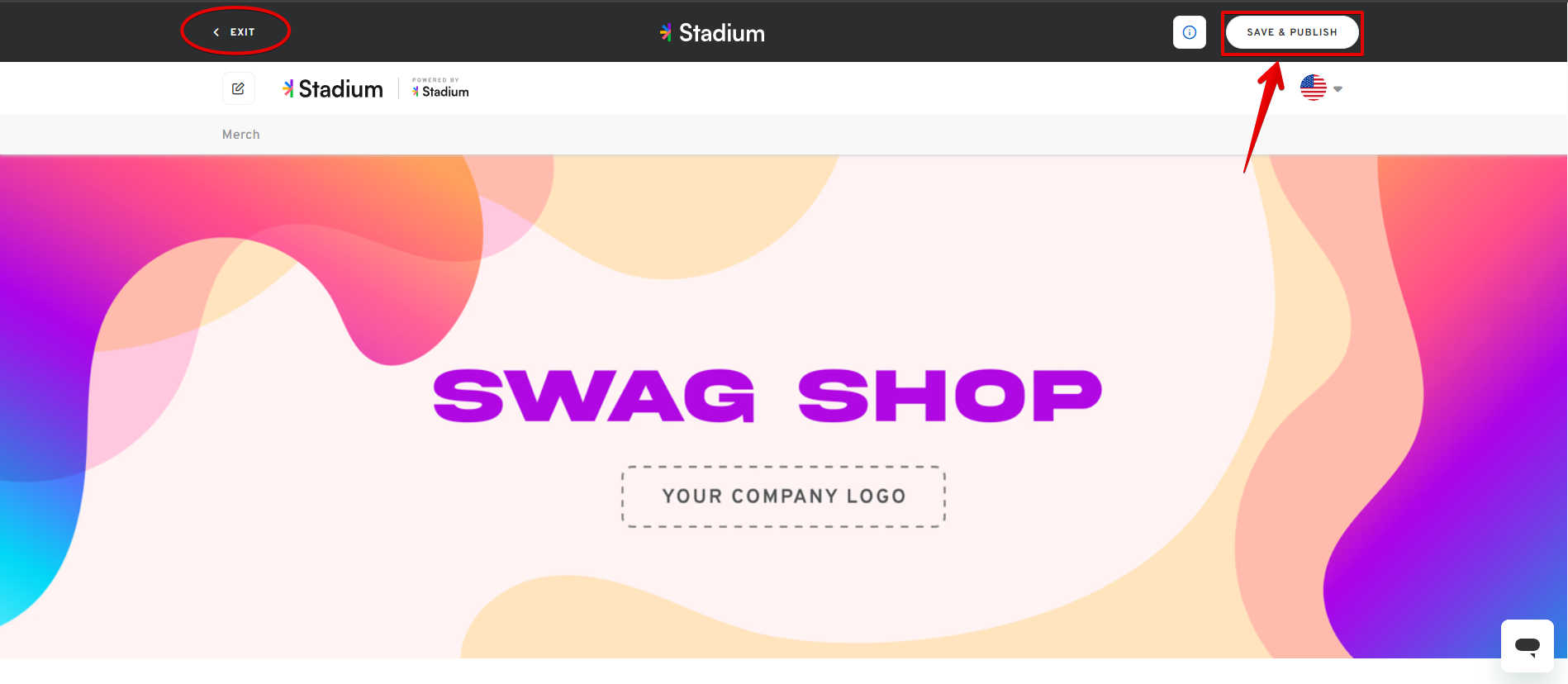The image size is (1568, 684).
Task: Open the info icon button
Action: coord(1189,32)
